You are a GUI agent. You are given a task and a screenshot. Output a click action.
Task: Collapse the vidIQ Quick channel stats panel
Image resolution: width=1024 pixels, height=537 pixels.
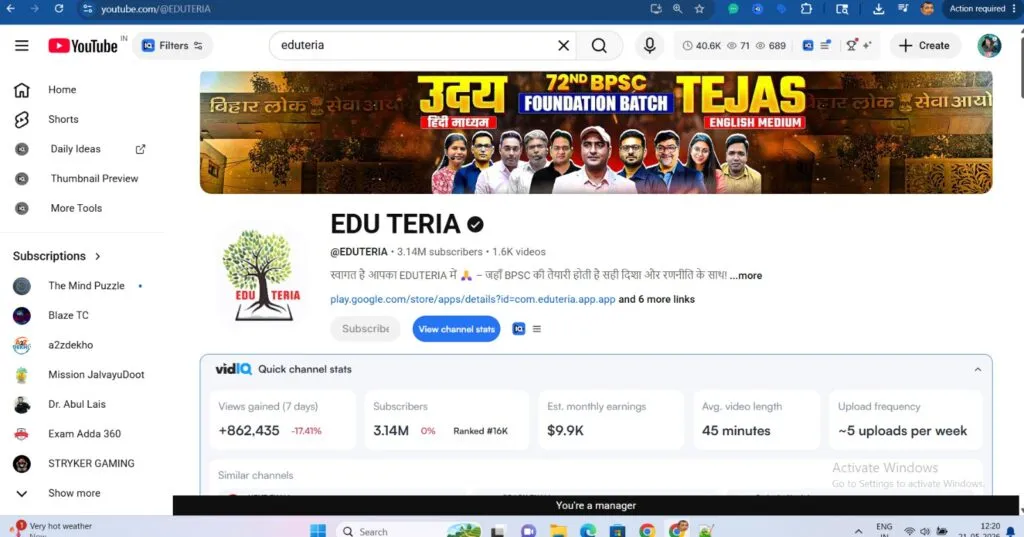[978, 369]
